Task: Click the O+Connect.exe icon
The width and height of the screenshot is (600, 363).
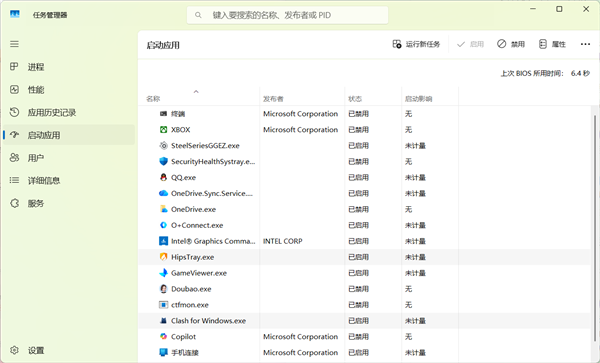Action: point(163,225)
